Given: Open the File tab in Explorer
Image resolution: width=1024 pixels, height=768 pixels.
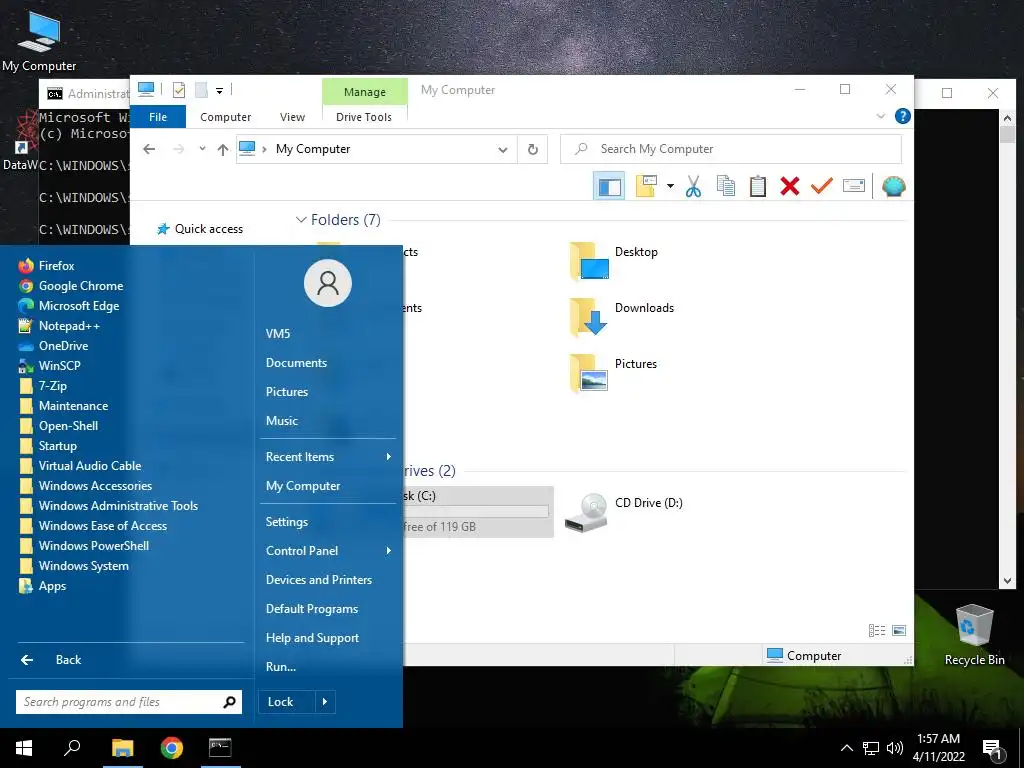Looking at the screenshot, I should (158, 117).
